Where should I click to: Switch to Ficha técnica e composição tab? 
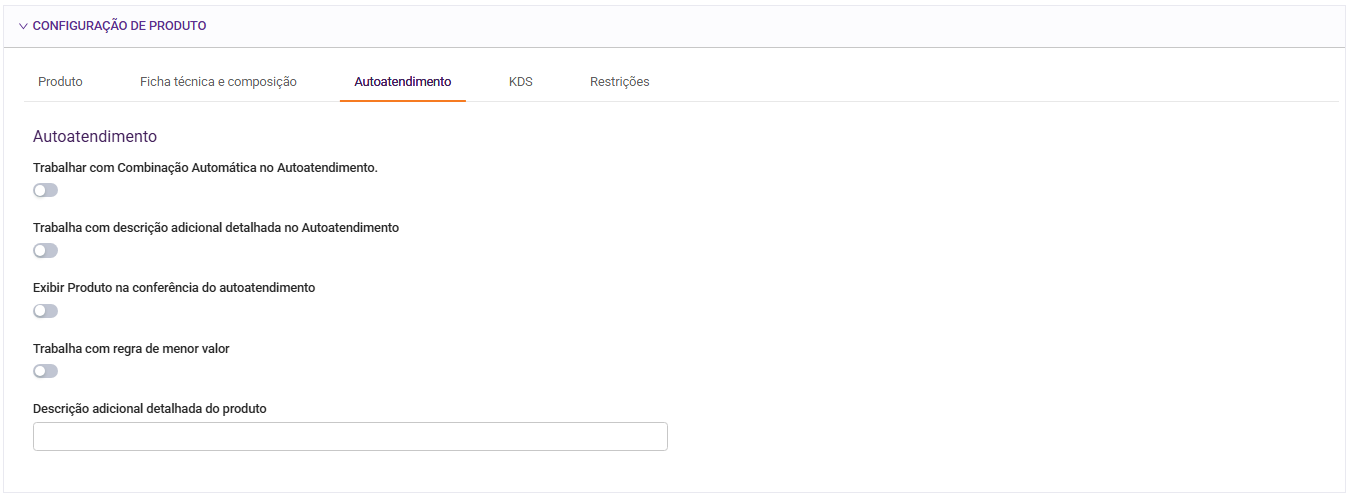point(218,82)
